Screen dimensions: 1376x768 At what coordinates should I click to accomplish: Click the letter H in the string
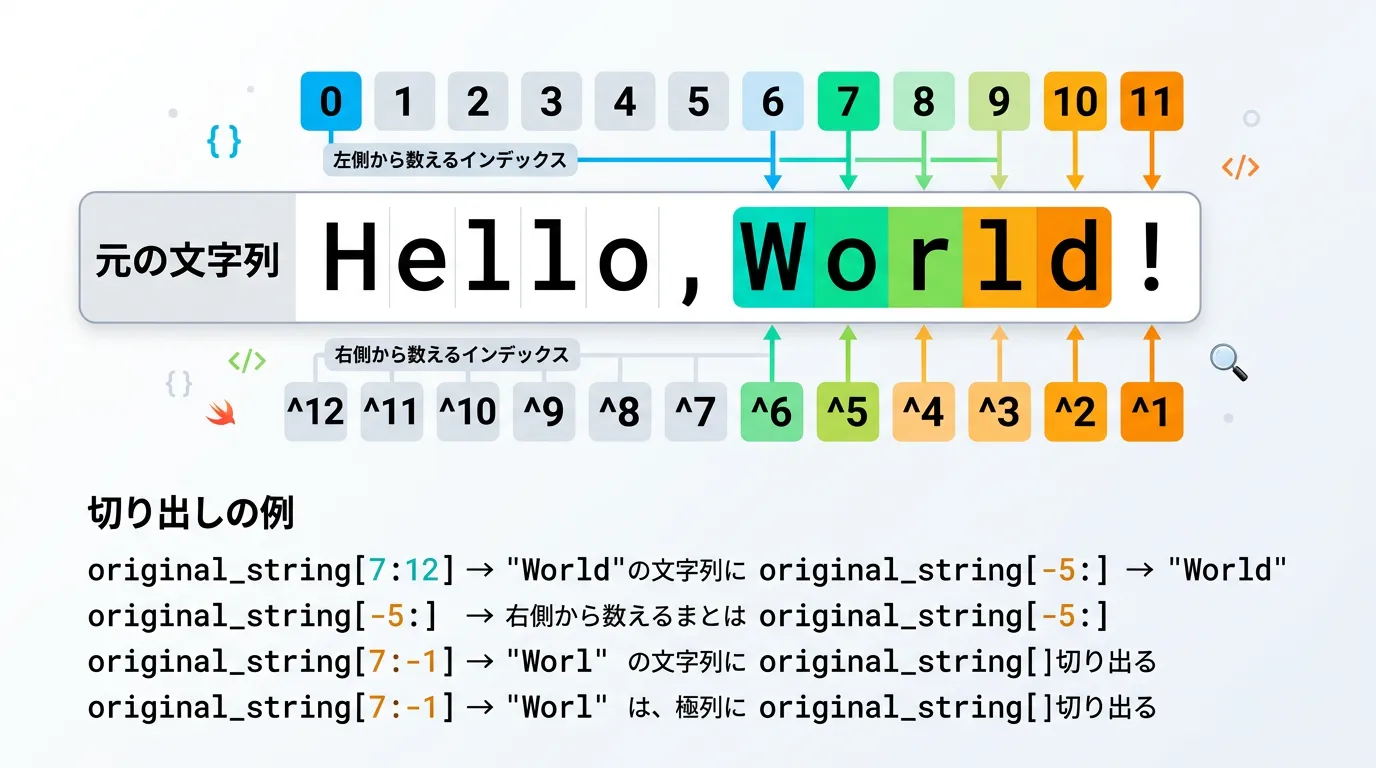coord(350,258)
